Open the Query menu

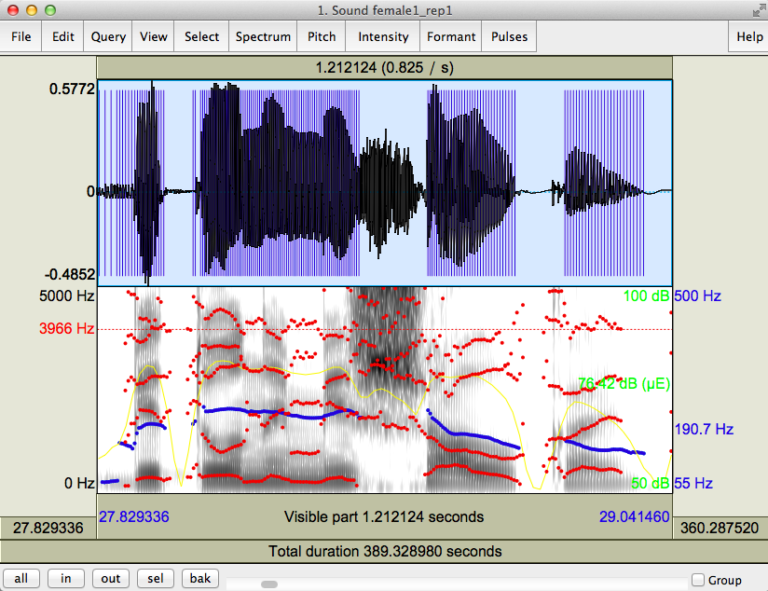[x=108, y=37]
